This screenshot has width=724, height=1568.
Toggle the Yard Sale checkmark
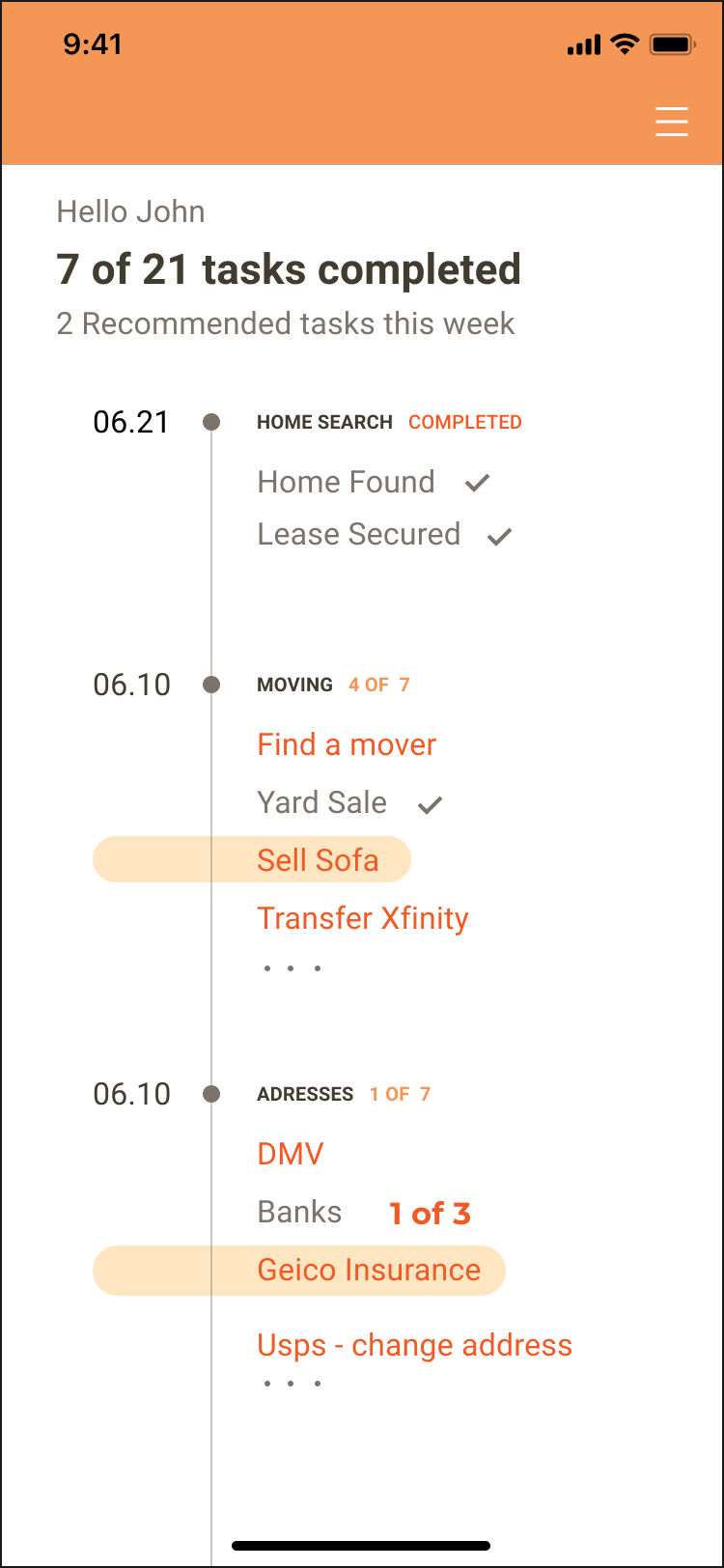(x=430, y=804)
